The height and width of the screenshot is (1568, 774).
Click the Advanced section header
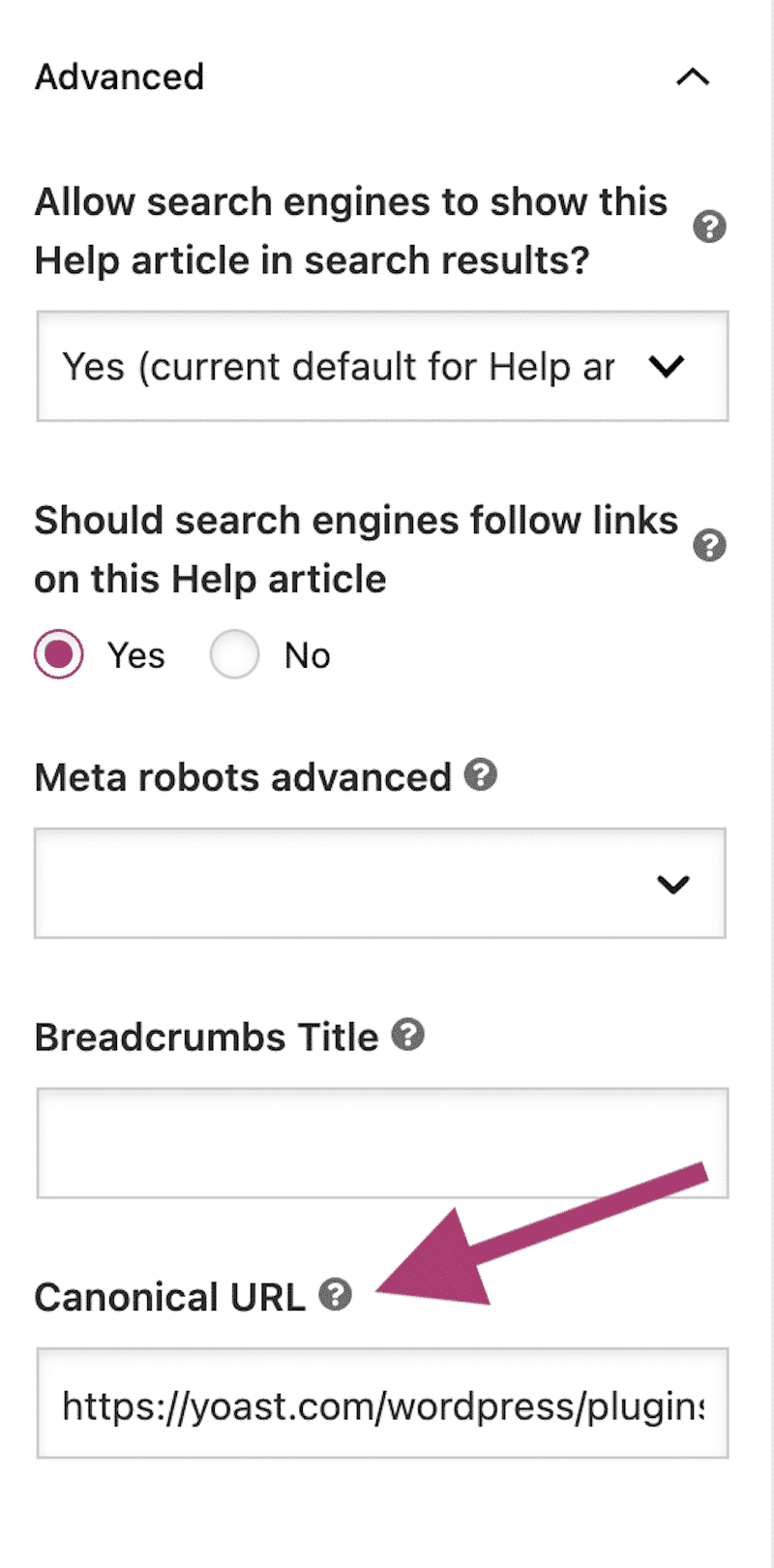pos(119,77)
